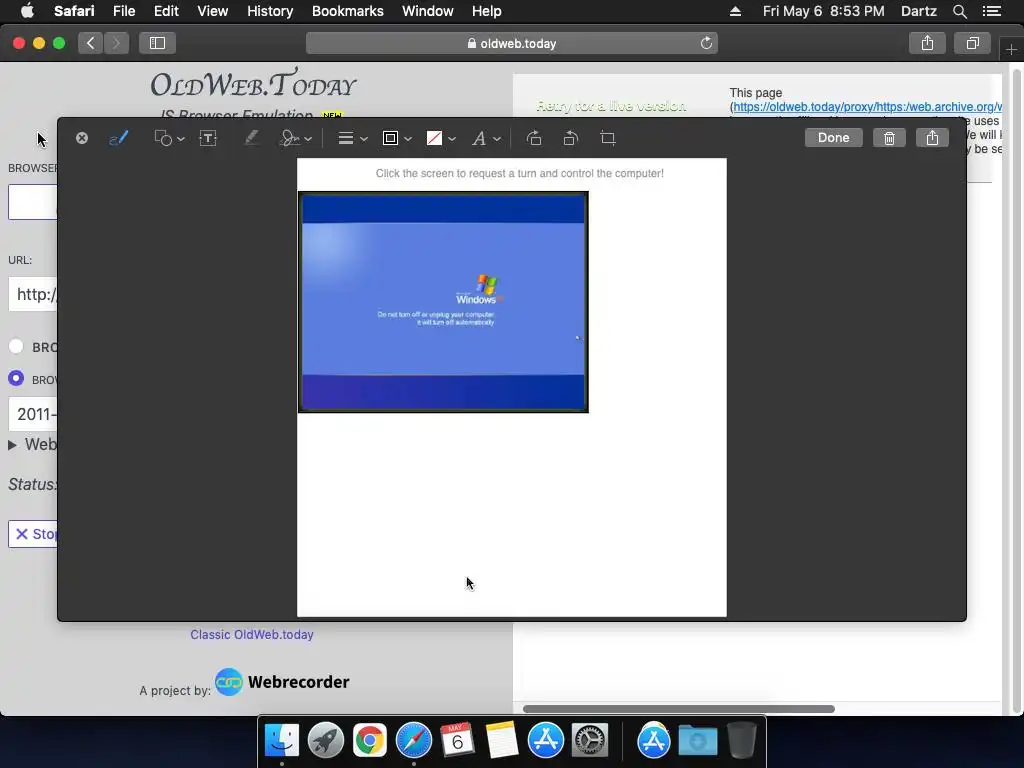The width and height of the screenshot is (1024, 768).
Task: Go forward in Safari
Action: [116, 43]
